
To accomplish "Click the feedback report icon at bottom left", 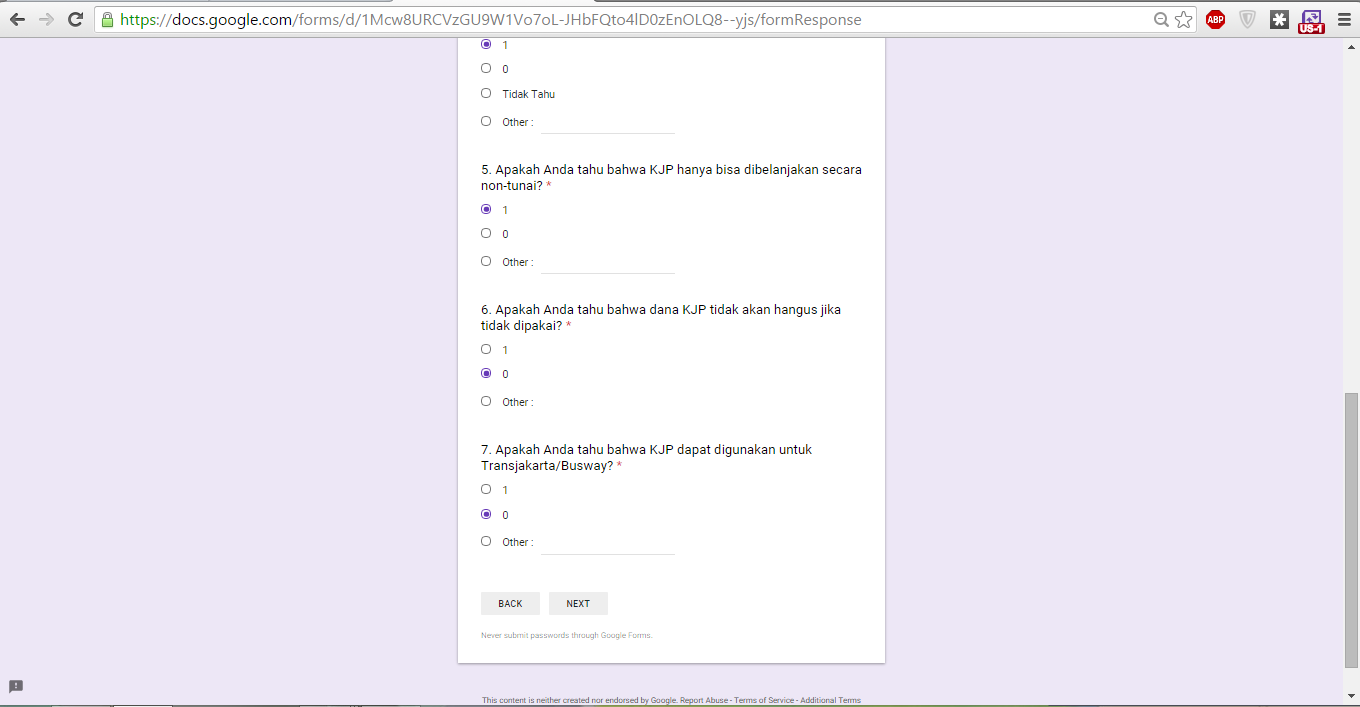I will coord(16,686).
